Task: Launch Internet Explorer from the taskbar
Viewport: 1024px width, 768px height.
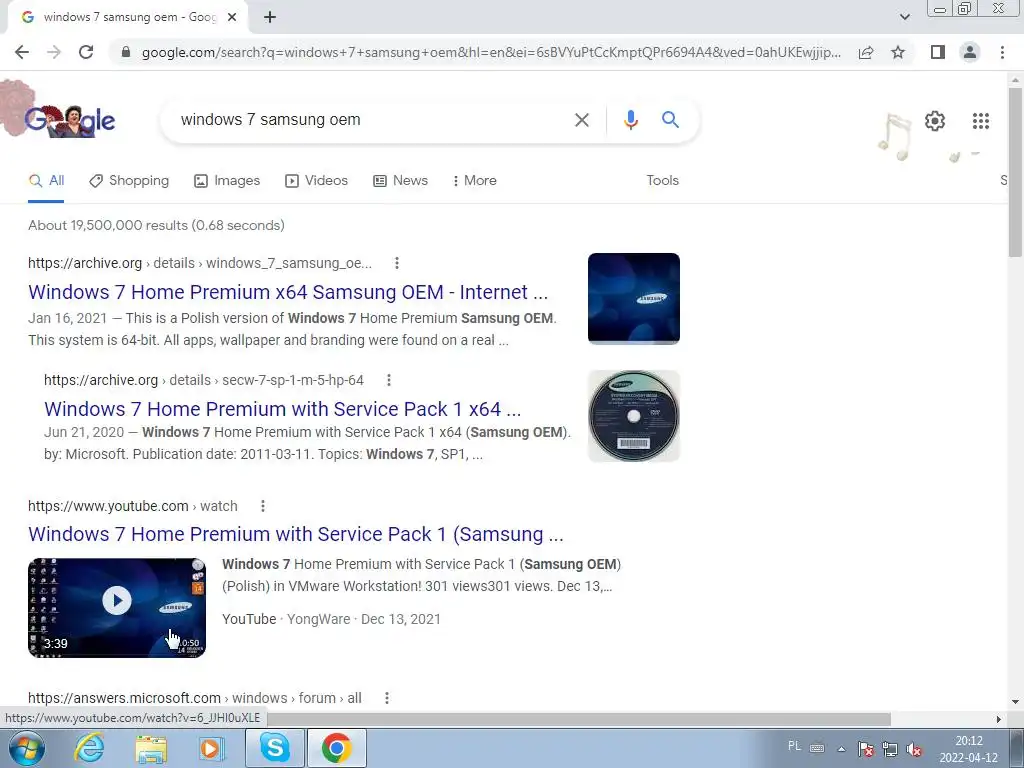Action: pyautogui.click(x=89, y=748)
